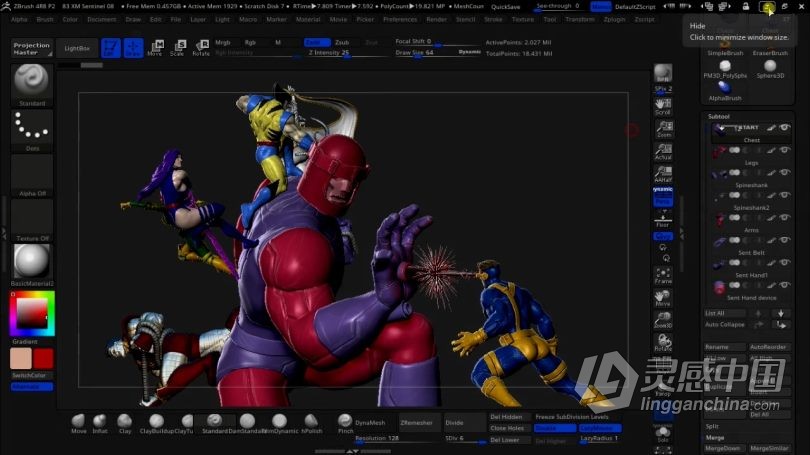The height and width of the screenshot is (455, 810).
Task: Click the Frame view button
Action: (663, 275)
